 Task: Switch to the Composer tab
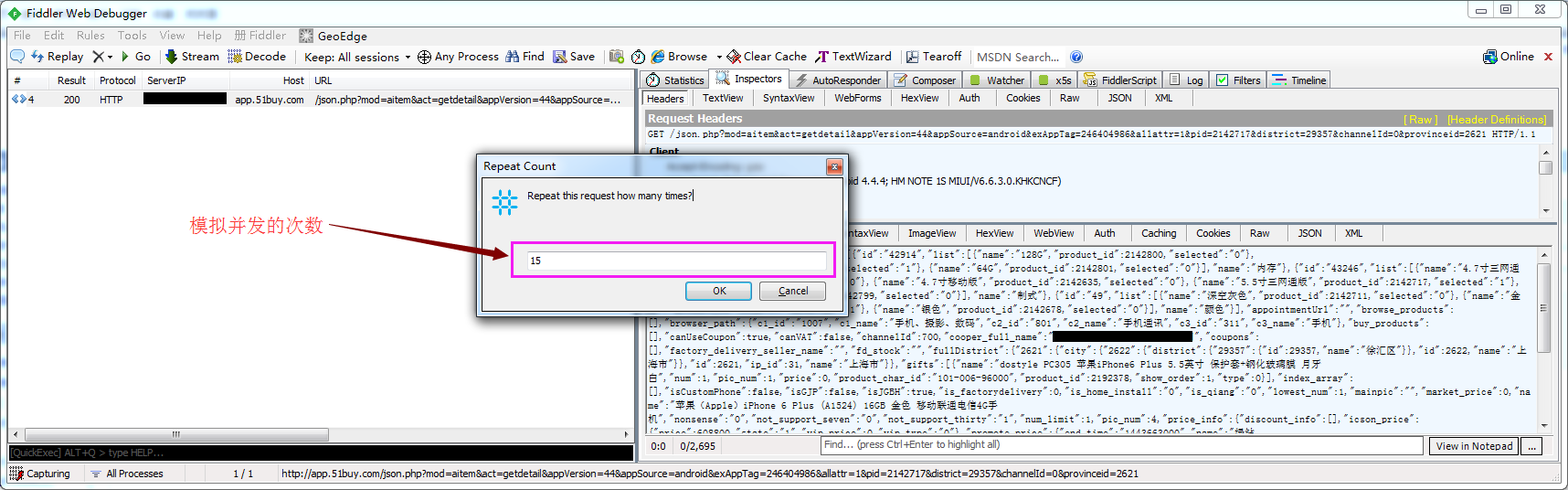tap(925, 80)
